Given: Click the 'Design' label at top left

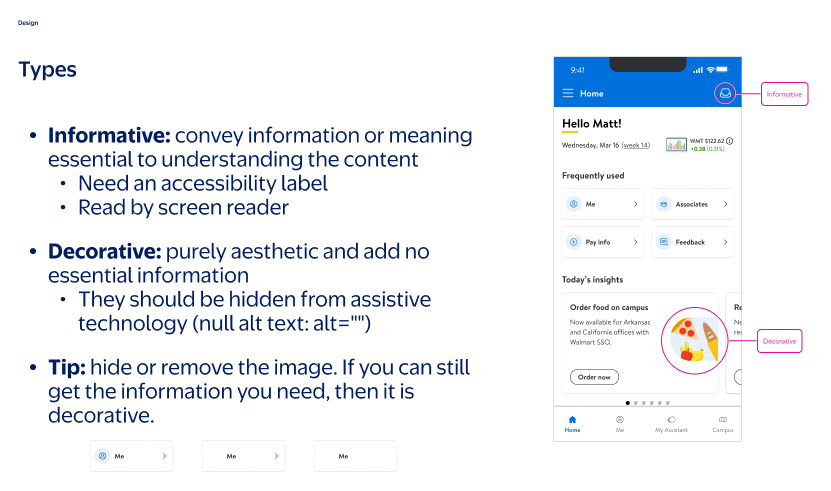Looking at the screenshot, I should [28, 23].
